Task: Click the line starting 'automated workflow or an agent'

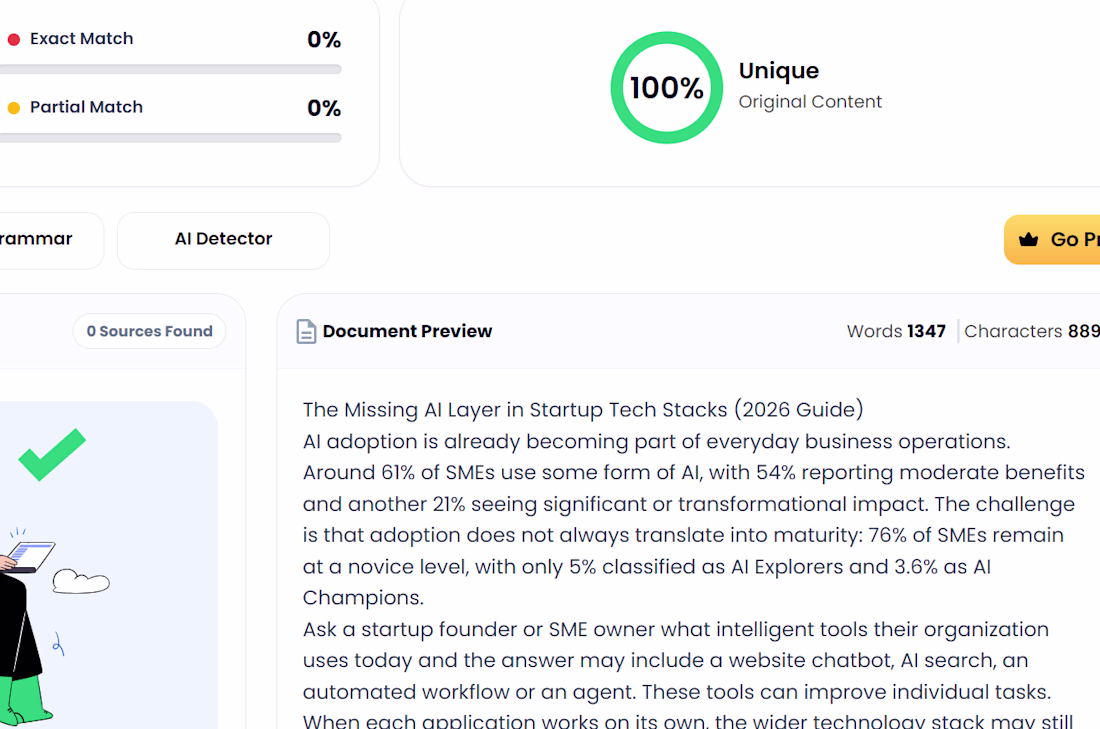Action: point(677,692)
